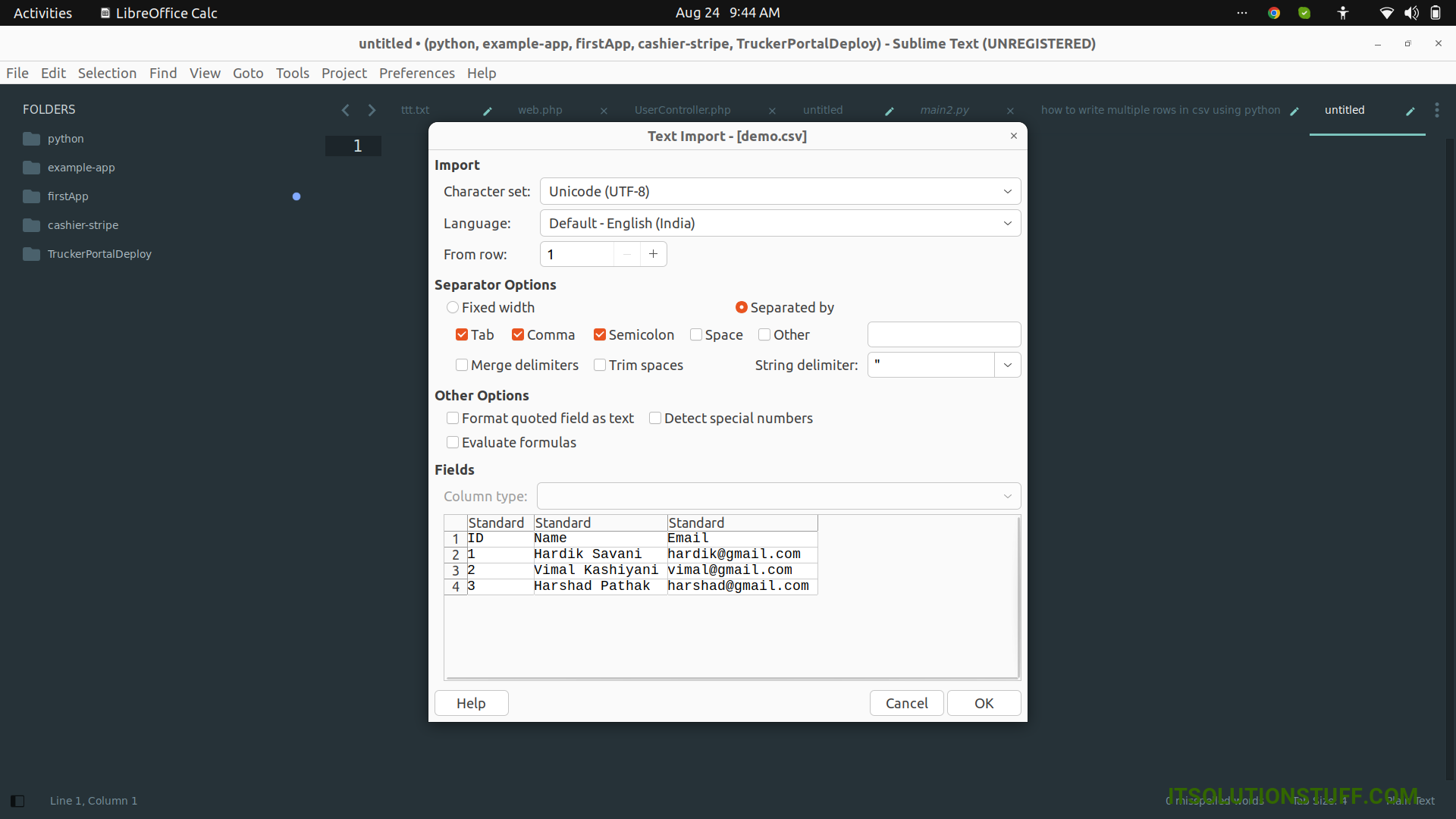Open the Language dropdown
Viewport: 1456px width, 819px height.
coord(780,223)
